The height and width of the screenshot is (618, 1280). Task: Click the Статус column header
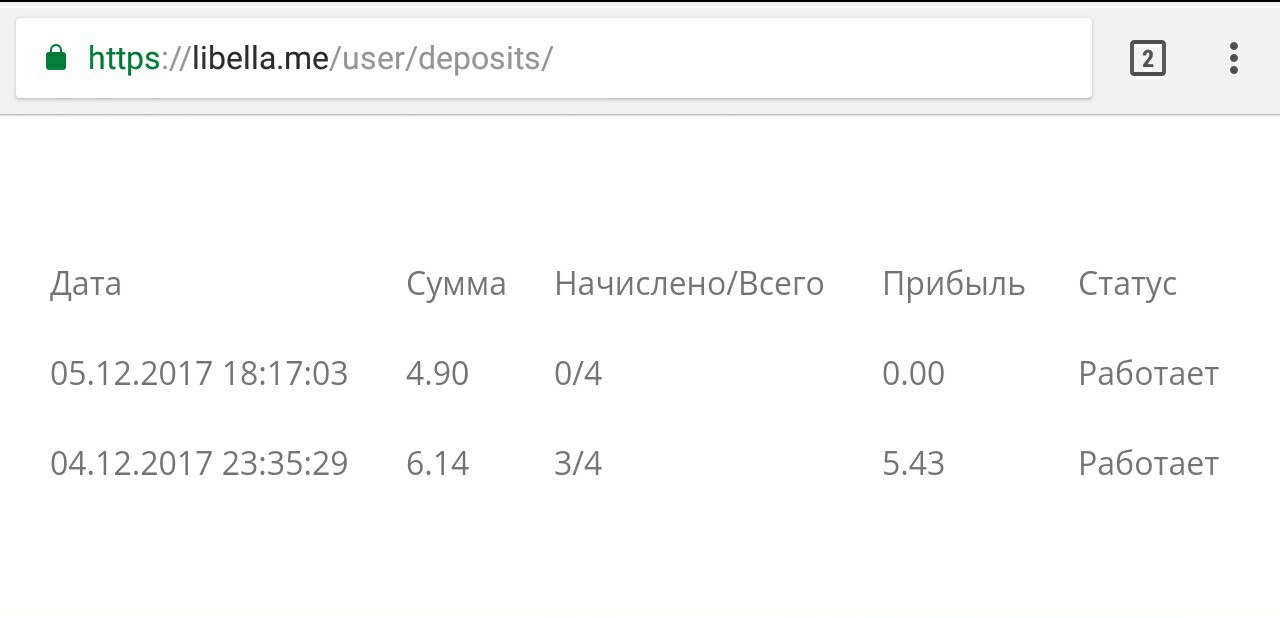[1128, 286]
